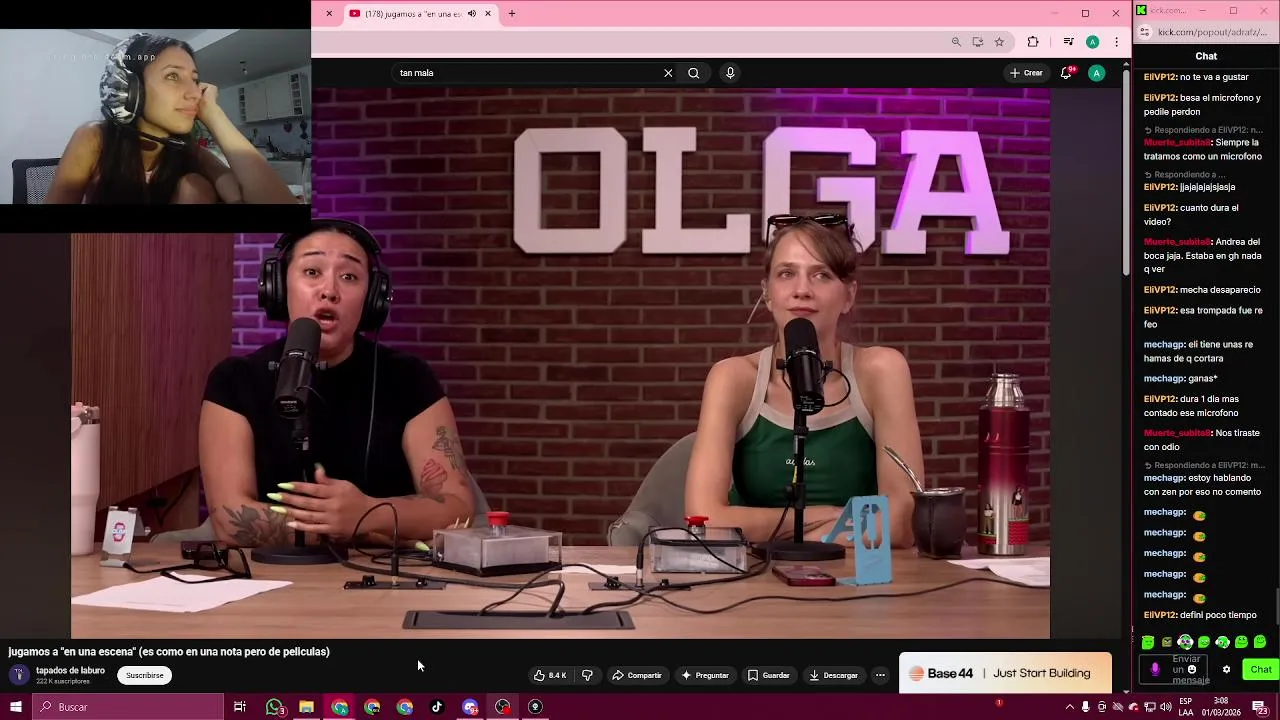
Task: Click the YouTube video player
Action: pos(560,363)
